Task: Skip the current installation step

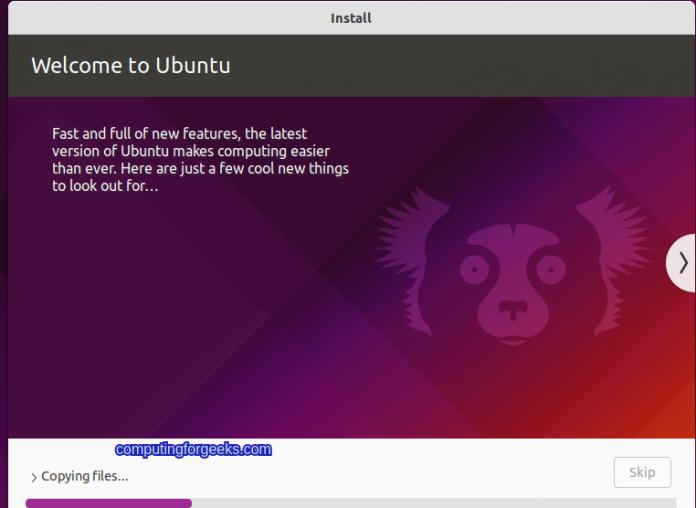Action: pyautogui.click(x=642, y=472)
